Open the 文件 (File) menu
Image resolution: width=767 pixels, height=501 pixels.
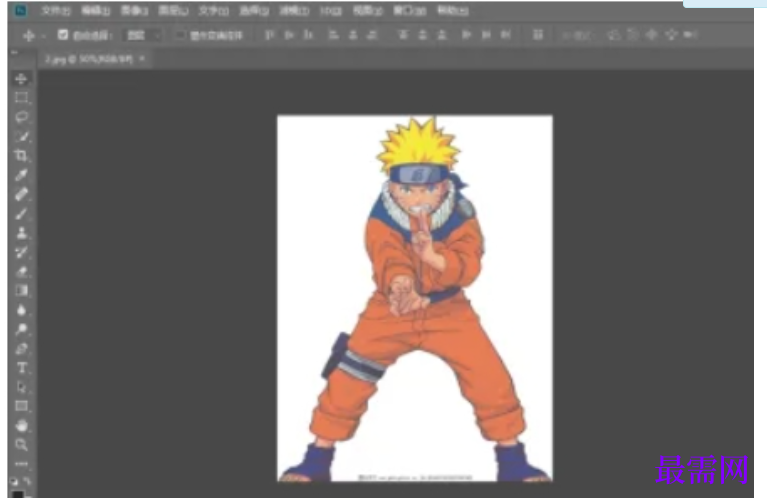pyautogui.click(x=55, y=10)
